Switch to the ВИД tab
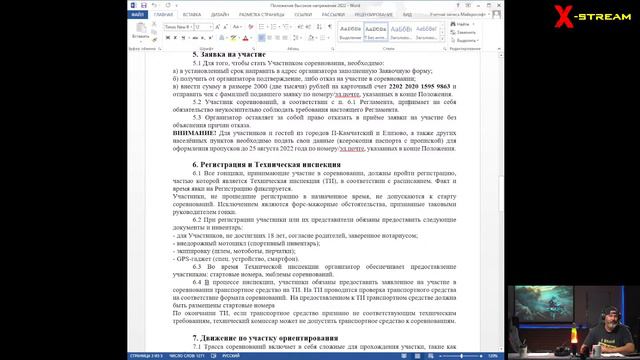This screenshot has height=360, width=640. (407, 14)
